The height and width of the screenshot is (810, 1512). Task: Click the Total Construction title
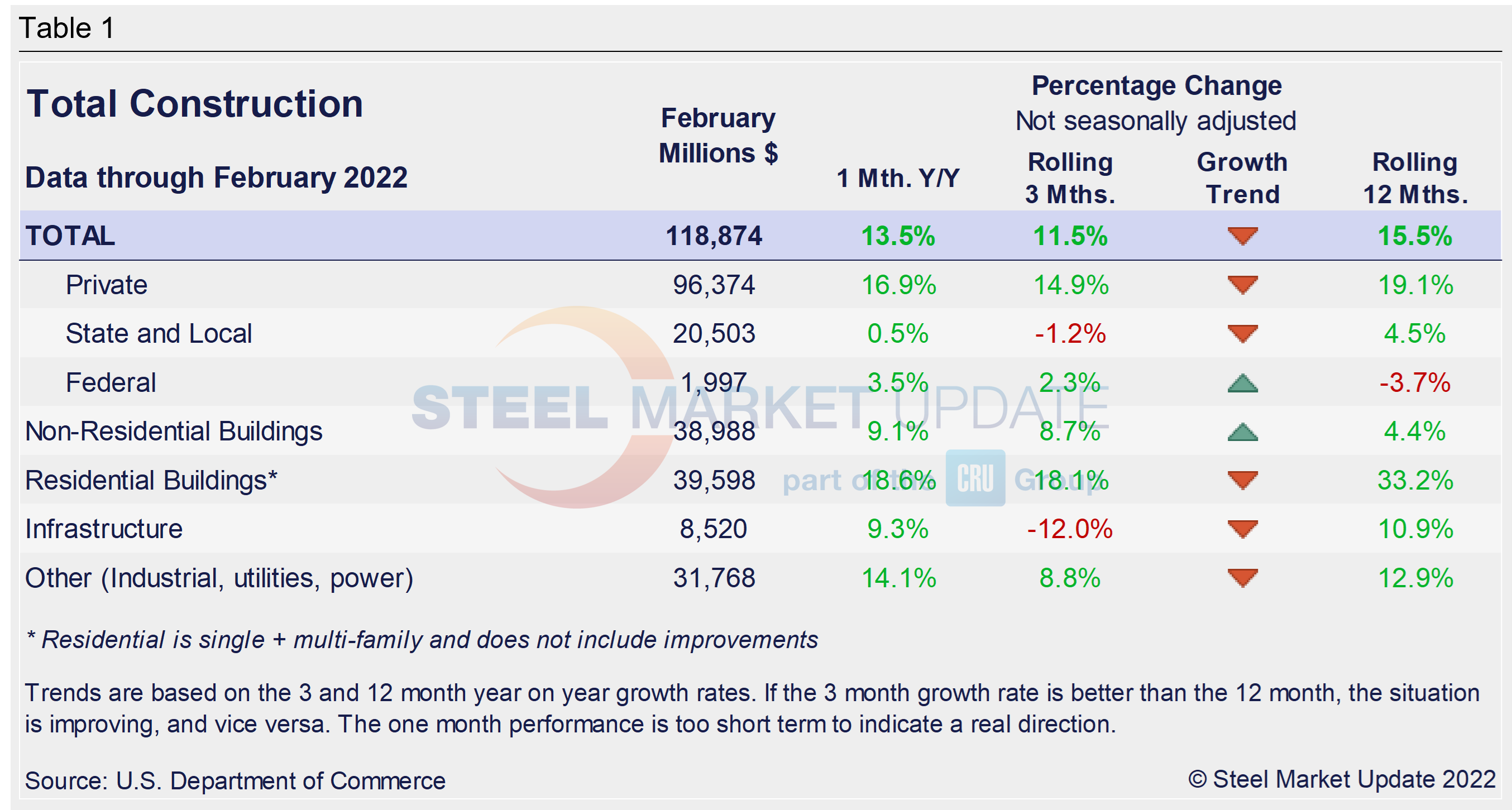(x=194, y=104)
